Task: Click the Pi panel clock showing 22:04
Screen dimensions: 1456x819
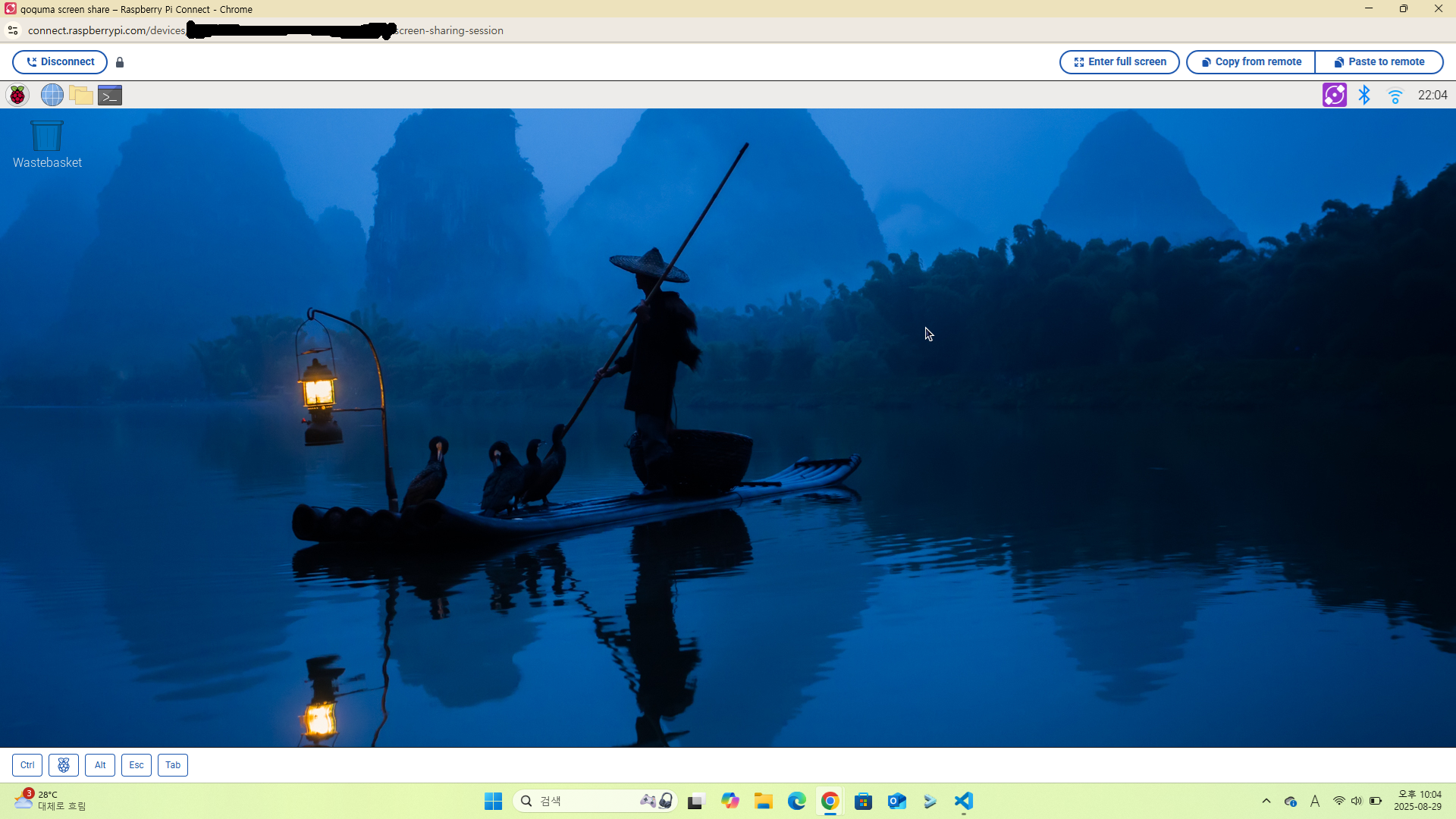Action: (1432, 95)
